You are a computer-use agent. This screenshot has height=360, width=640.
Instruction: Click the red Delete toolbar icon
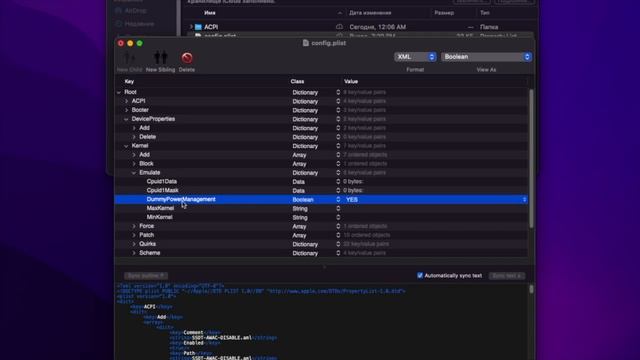[187, 58]
